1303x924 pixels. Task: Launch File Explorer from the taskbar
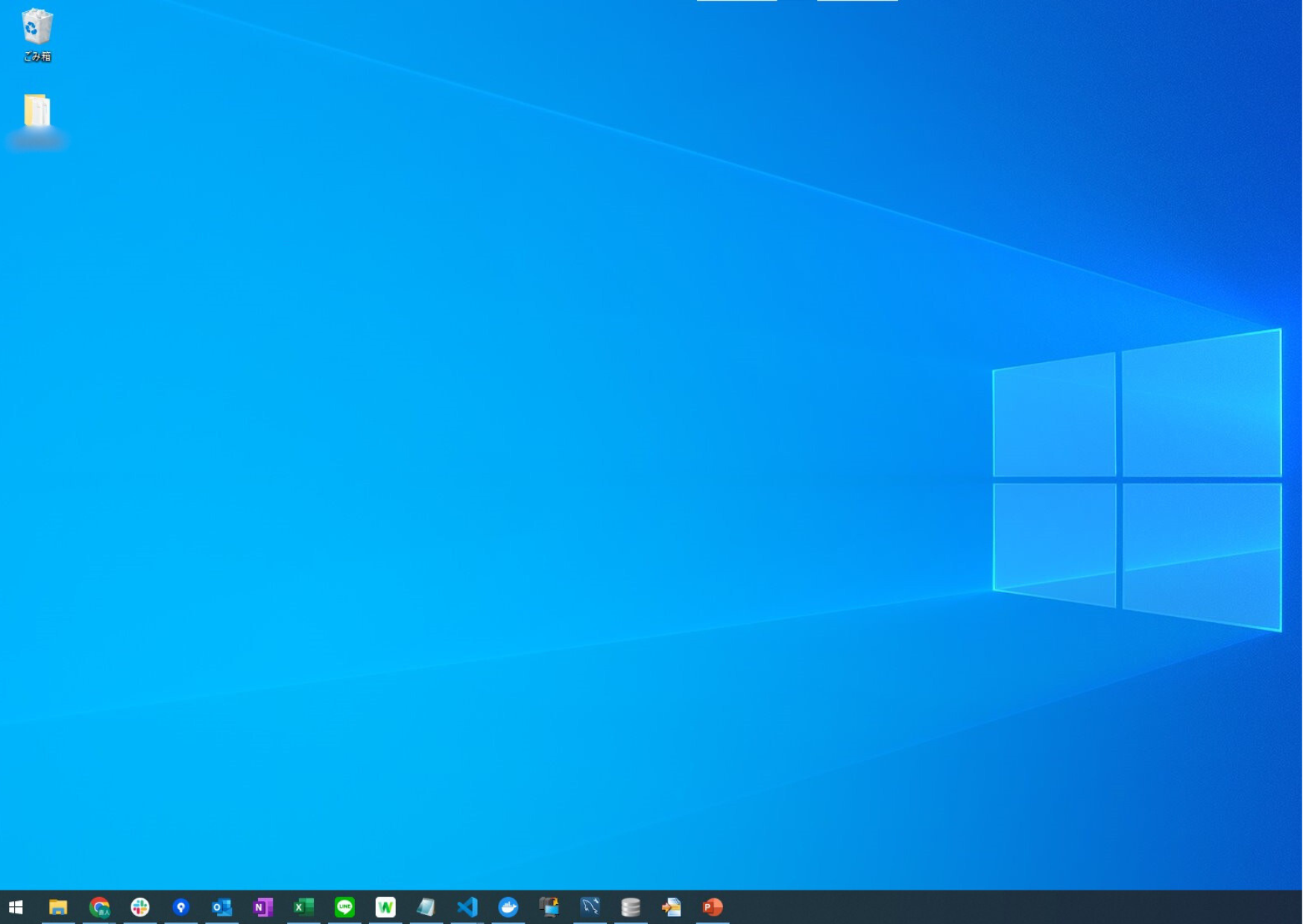pyautogui.click(x=57, y=907)
